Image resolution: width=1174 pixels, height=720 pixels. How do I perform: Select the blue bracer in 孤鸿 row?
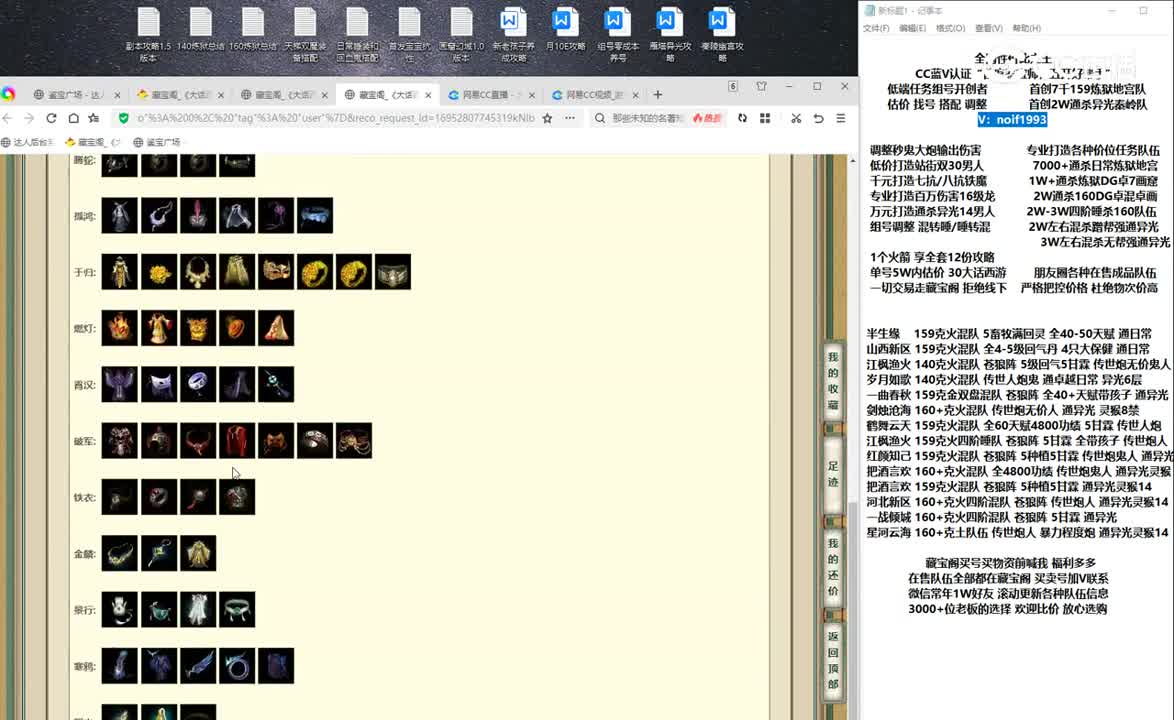tap(314, 216)
